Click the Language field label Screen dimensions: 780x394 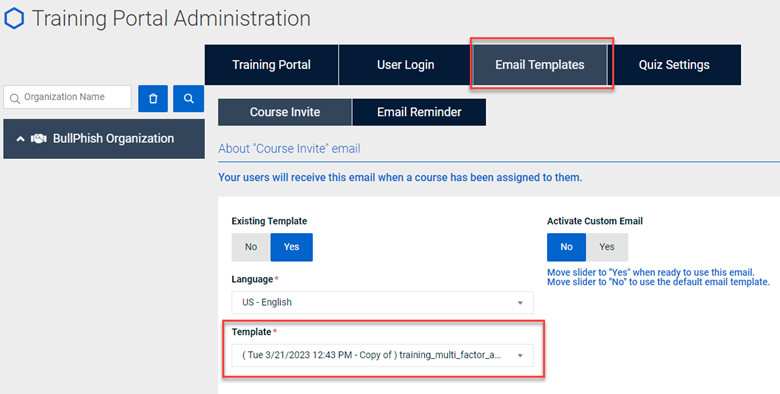point(252,280)
